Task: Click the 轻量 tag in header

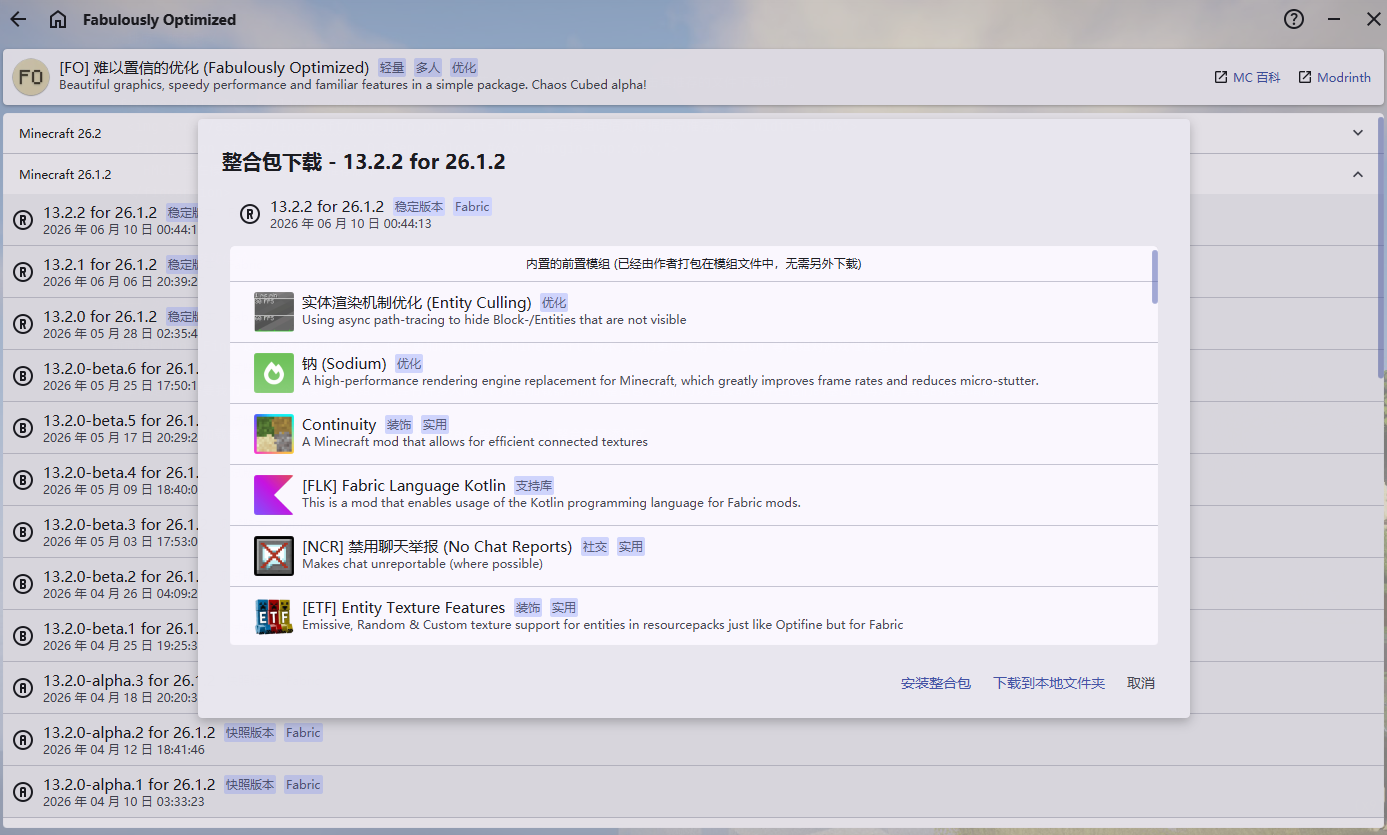Action: point(392,68)
